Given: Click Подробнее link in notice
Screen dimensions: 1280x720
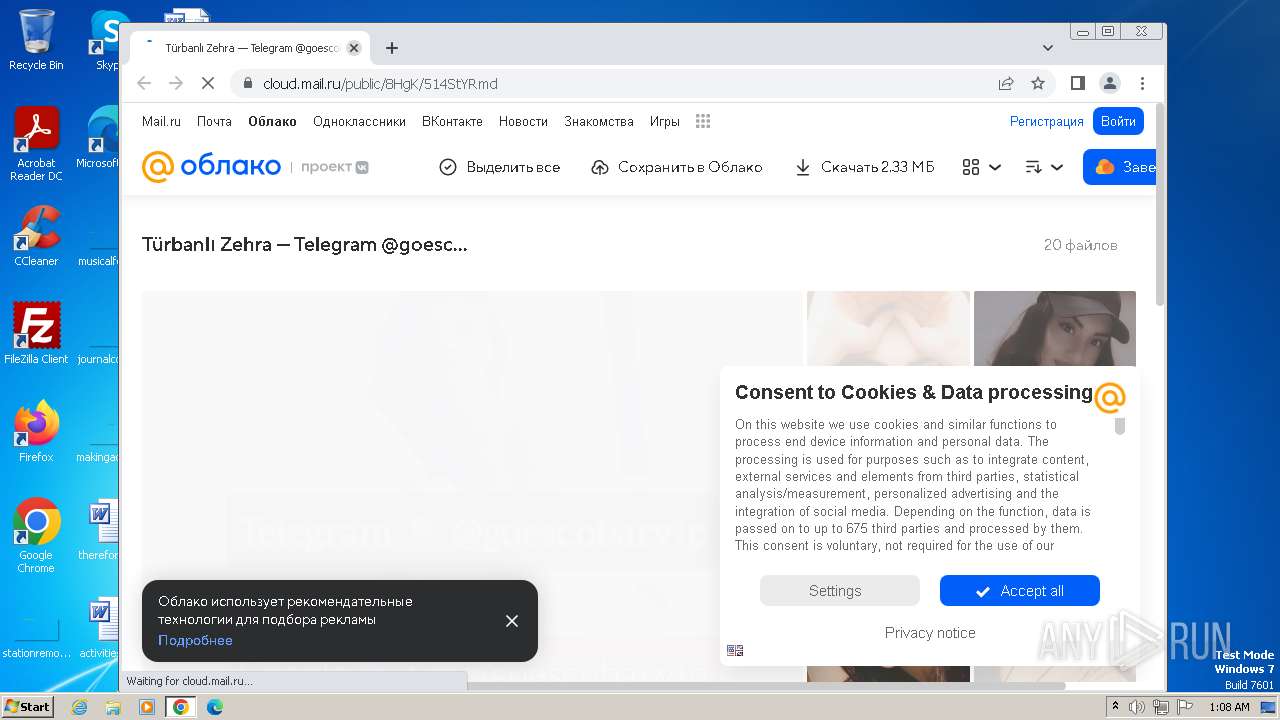Looking at the screenshot, I should point(195,640).
